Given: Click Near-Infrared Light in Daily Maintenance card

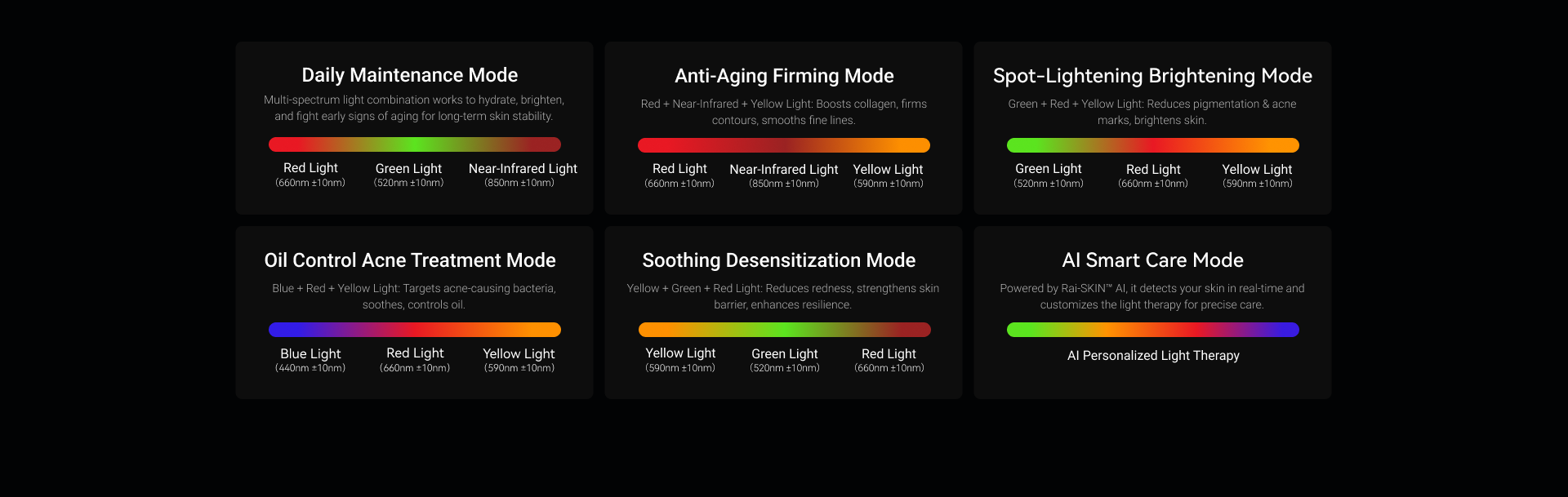Looking at the screenshot, I should pyautogui.click(x=523, y=169).
